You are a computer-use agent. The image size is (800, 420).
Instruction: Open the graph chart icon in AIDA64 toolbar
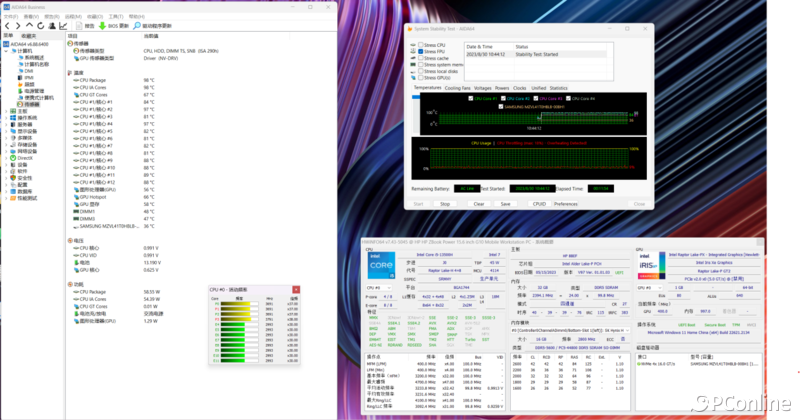coord(63,26)
